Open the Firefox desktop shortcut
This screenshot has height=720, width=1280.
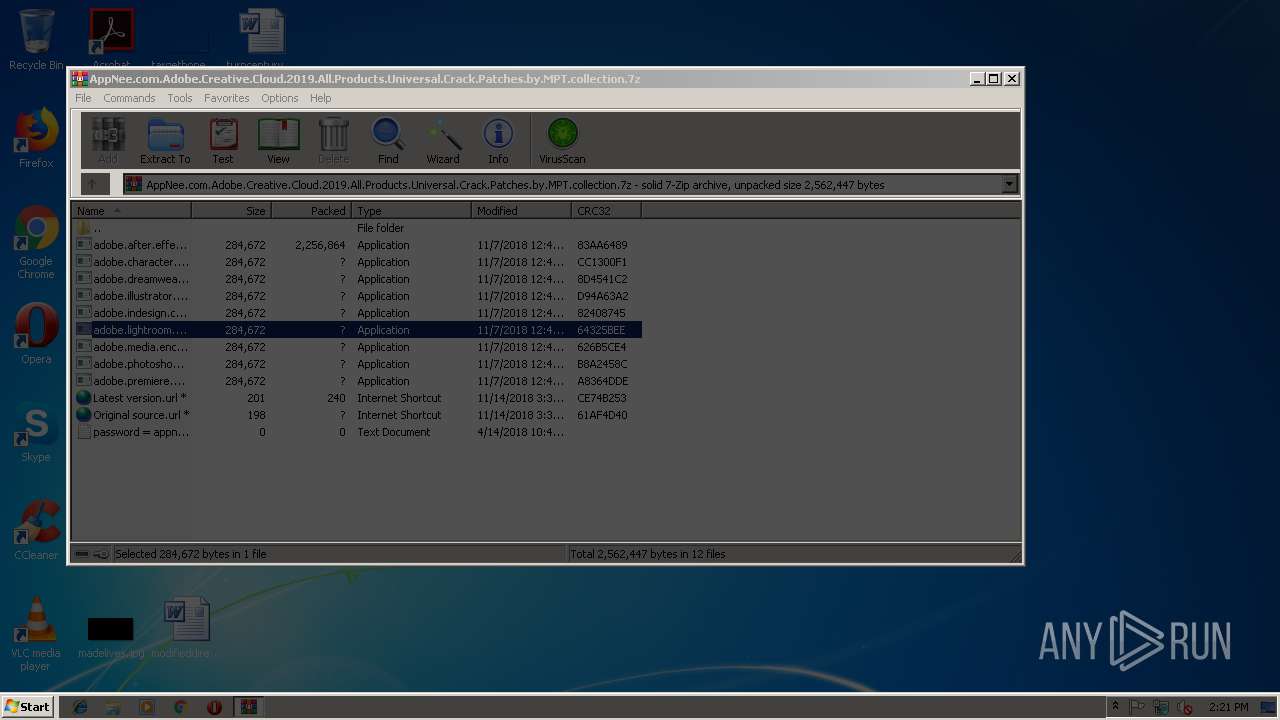pos(36,138)
